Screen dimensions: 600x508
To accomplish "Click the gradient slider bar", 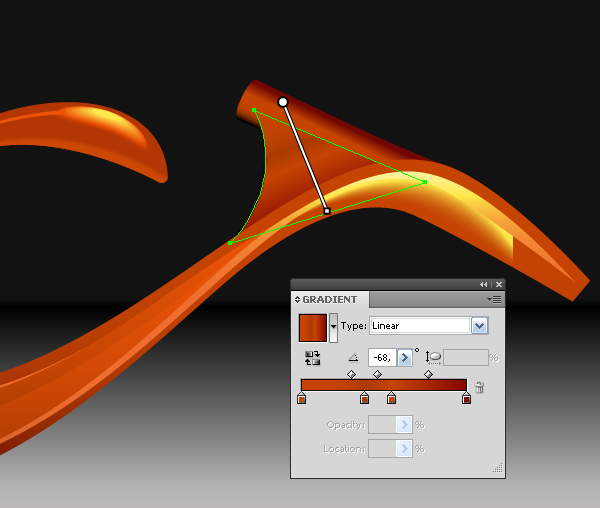I will [384, 385].
